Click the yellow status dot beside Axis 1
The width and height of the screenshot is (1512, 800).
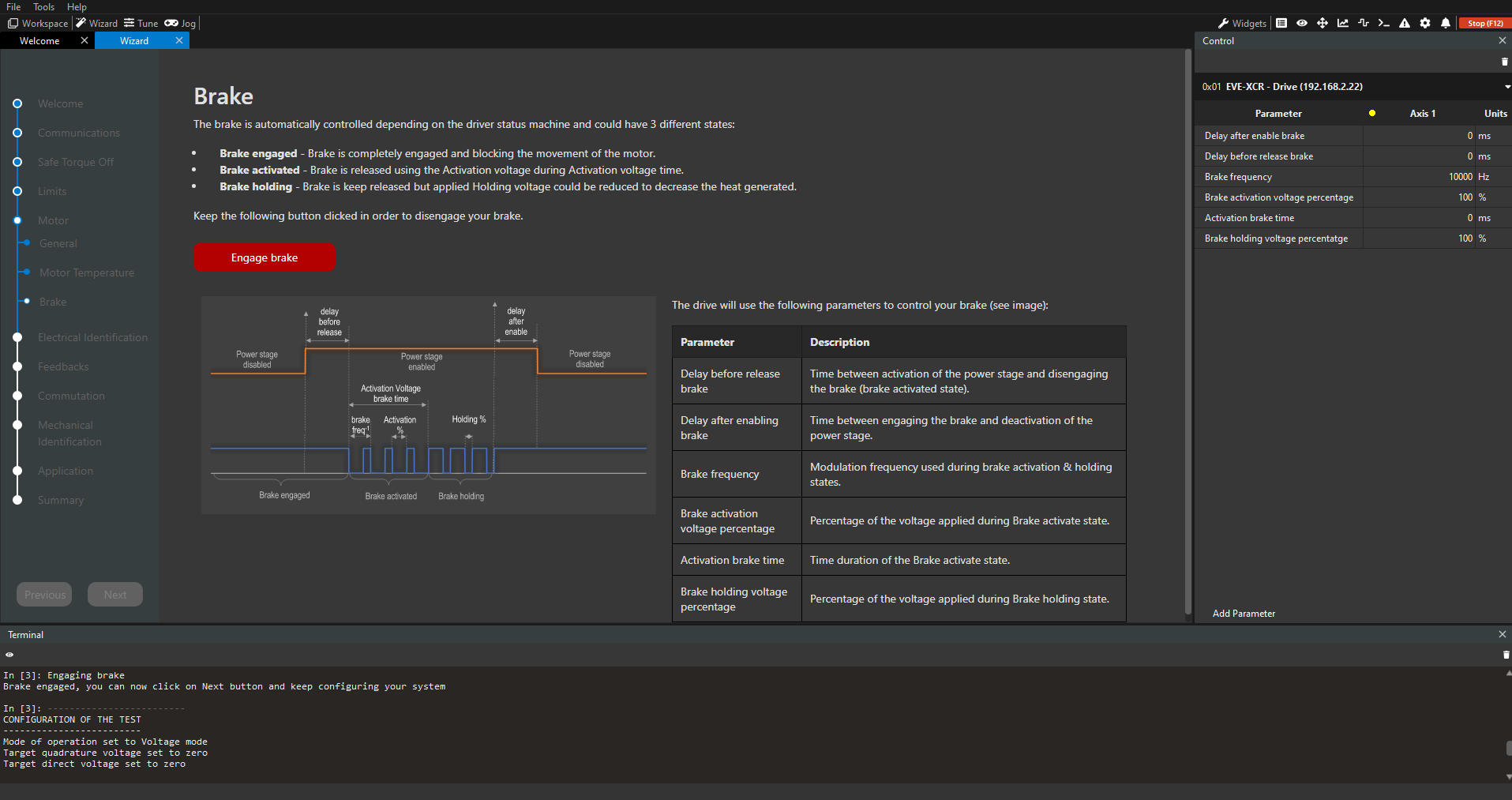click(1372, 113)
